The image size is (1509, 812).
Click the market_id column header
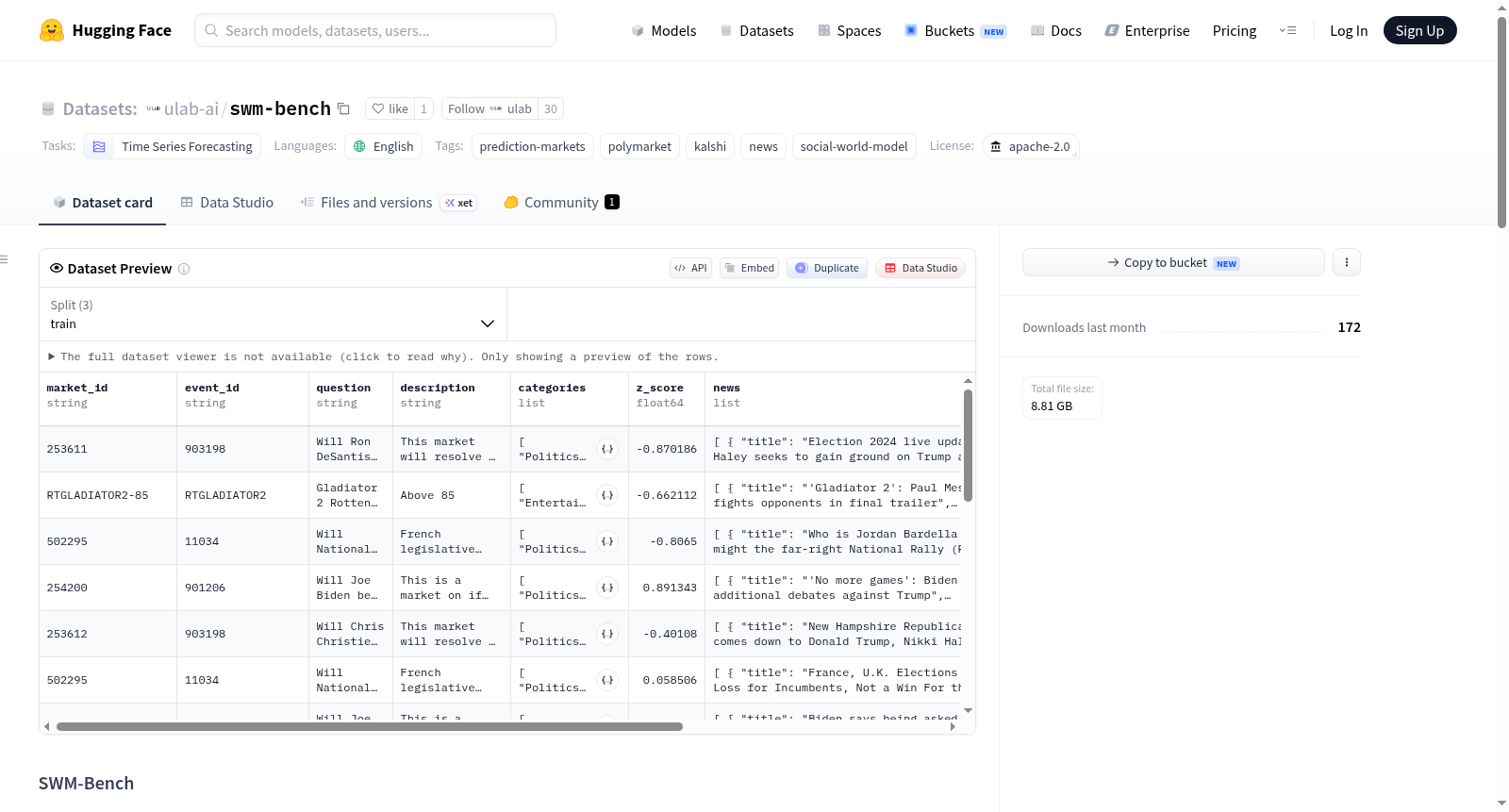(108, 395)
